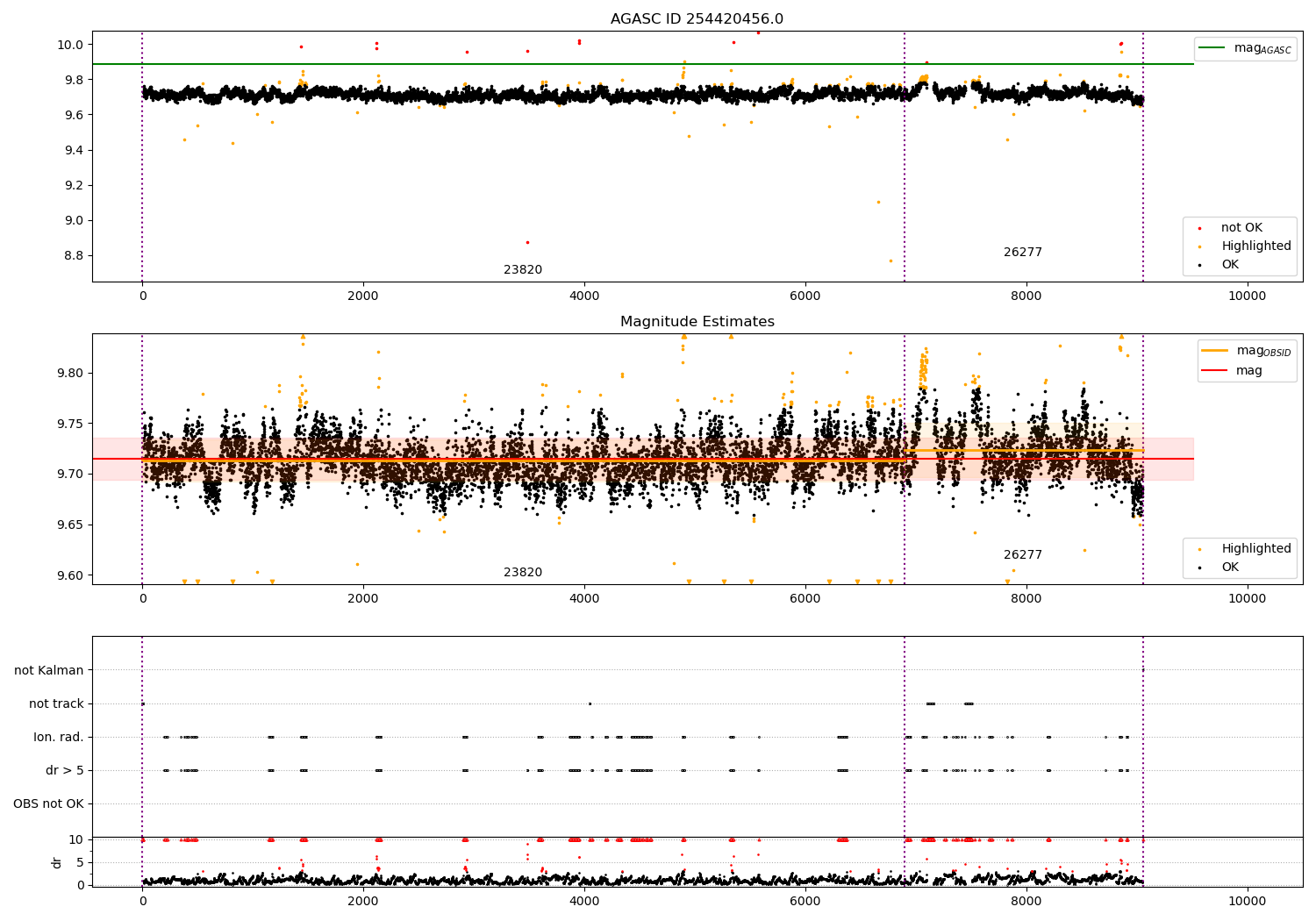Click the '26277' annotation in top plot
This screenshot has height=921, width=1316.
(x=1023, y=253)
